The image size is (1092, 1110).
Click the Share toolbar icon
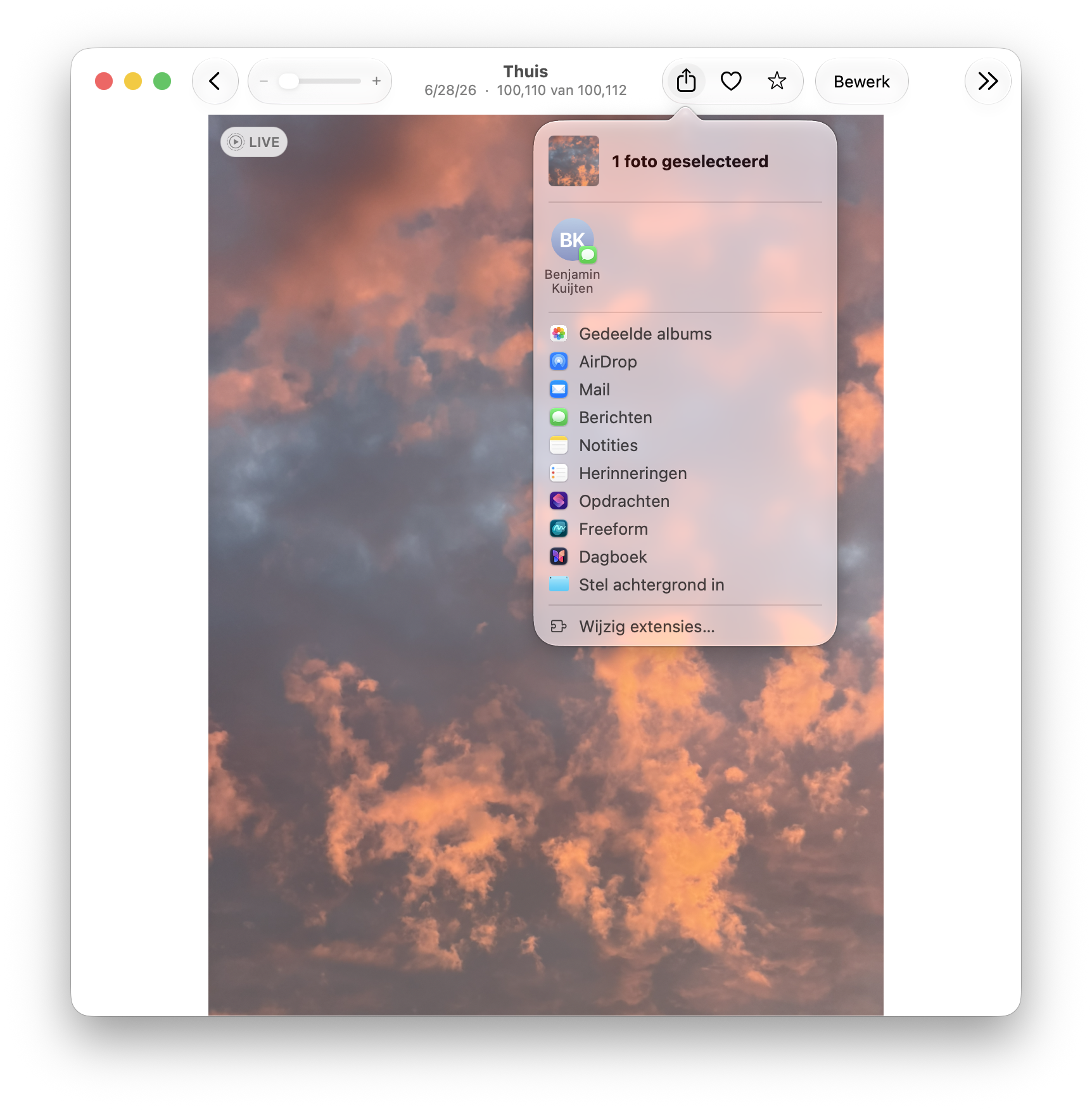coord(686,81)
